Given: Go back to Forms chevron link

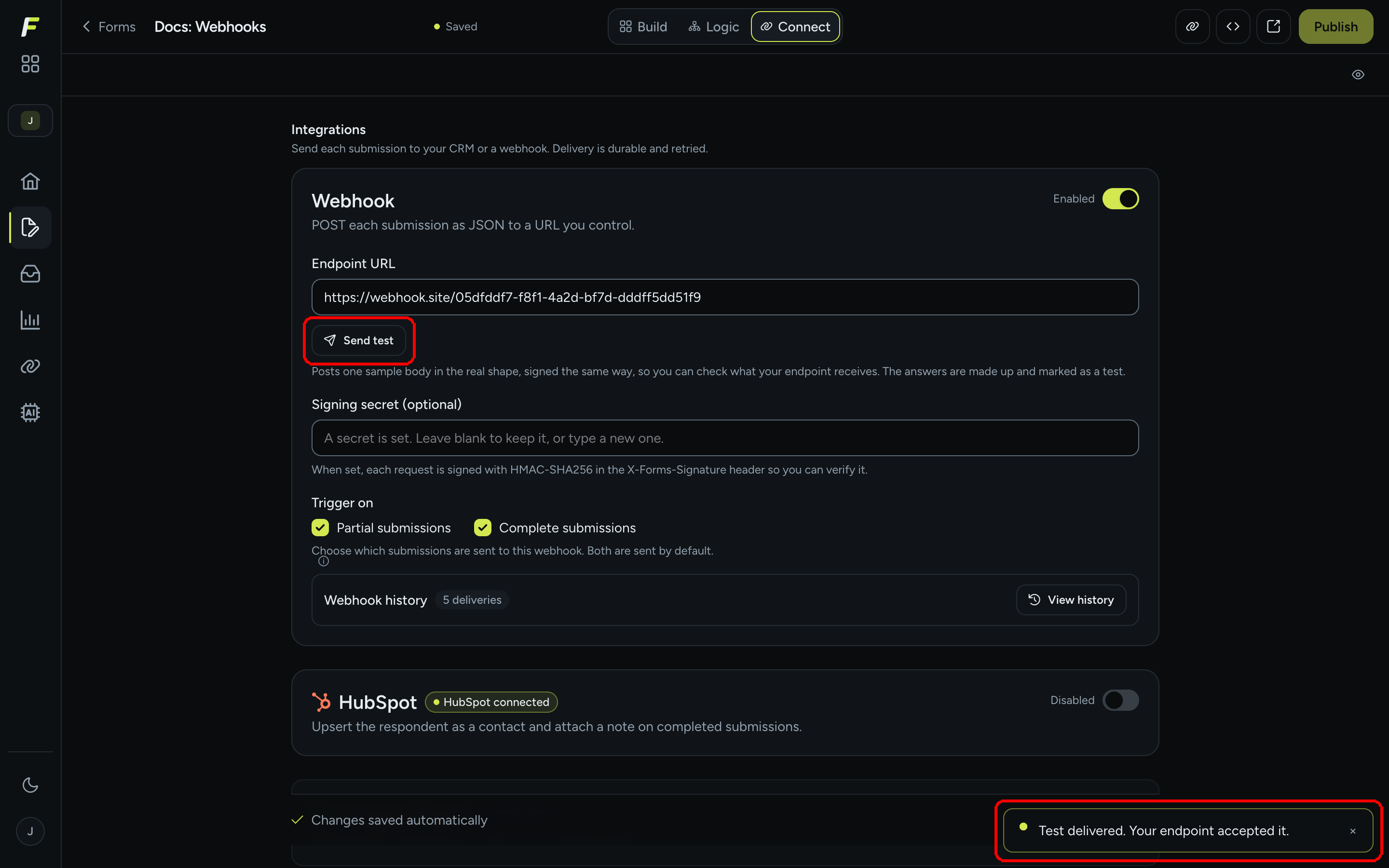Looking at the screenshot, I should point(109,27).
